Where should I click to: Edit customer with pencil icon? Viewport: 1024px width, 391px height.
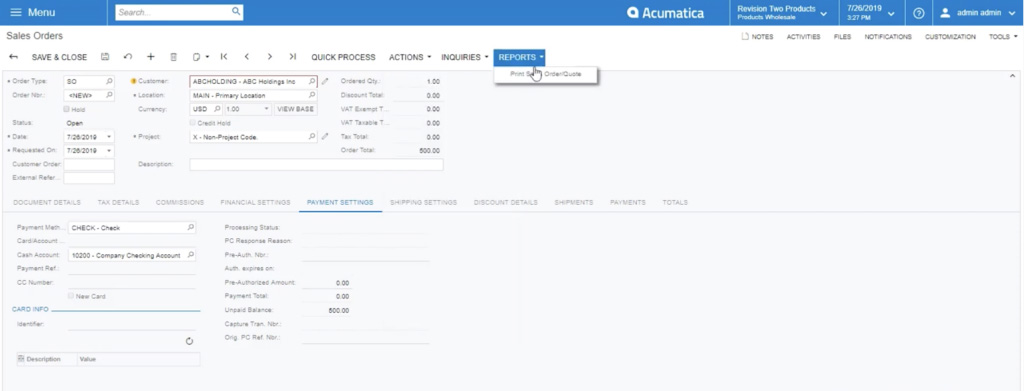[325, 82]
